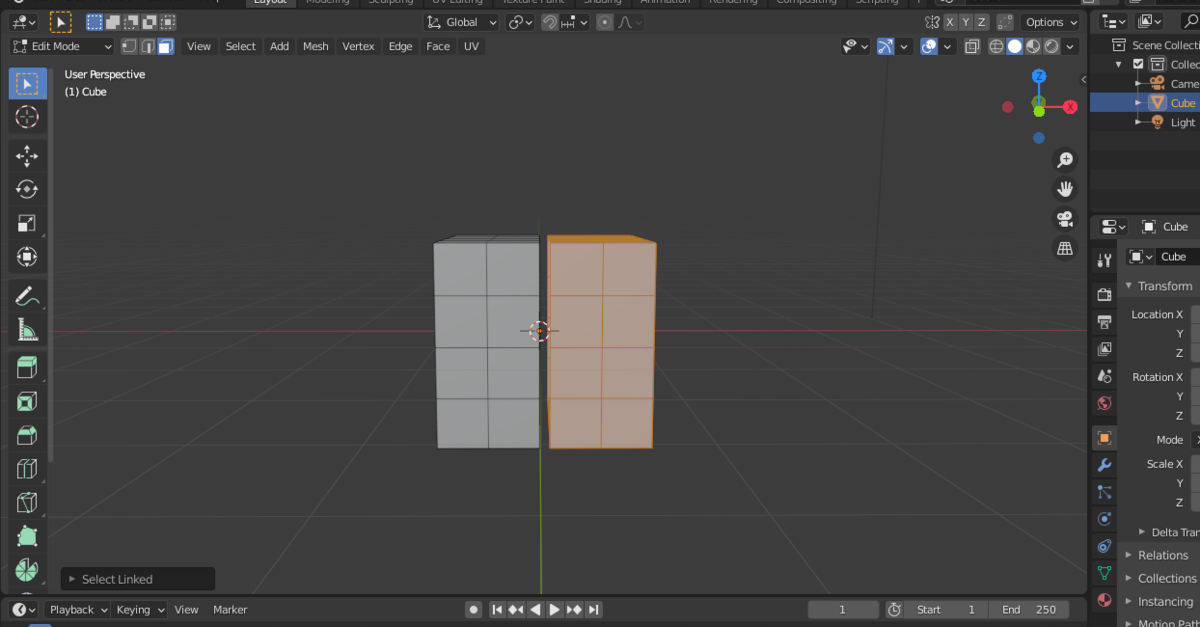Image resolution: width=1200 pixels, height=627 pixels.
Task: Activate the combined Transform tool
Action: [x=28, y=257]
